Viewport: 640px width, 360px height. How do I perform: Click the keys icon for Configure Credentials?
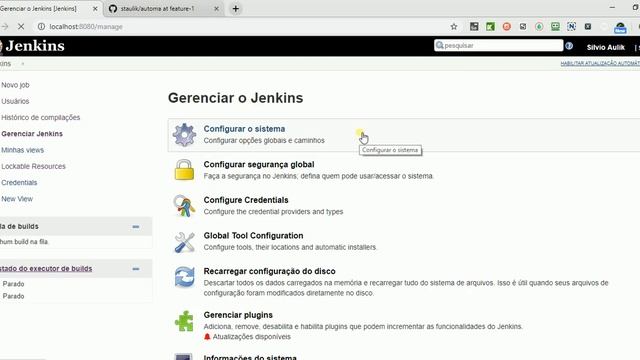[184, 205]
